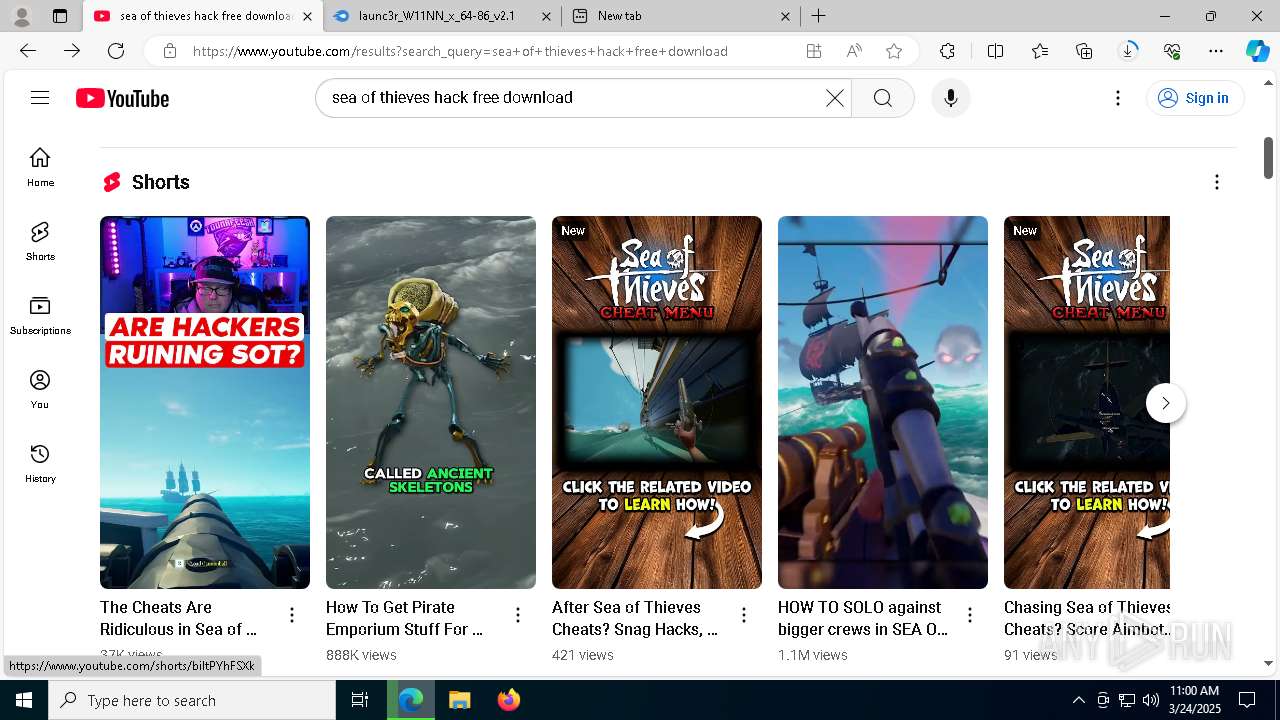Open the Windows Start menu
The image size is (1280, 720).
pyautogui.click(x=24, y=700)
